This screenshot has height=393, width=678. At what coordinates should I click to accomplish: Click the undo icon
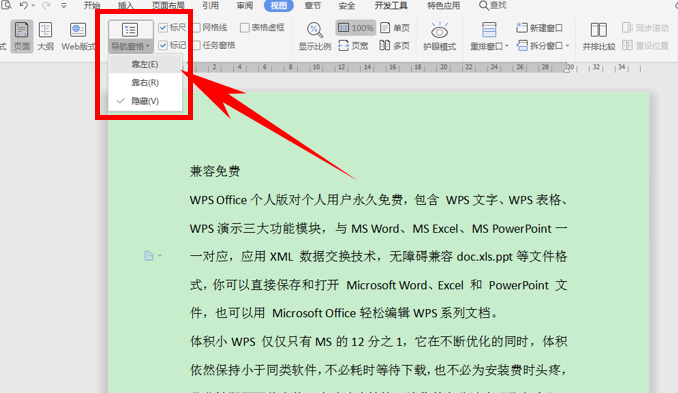pyautogui.click(x=23, y=5)
